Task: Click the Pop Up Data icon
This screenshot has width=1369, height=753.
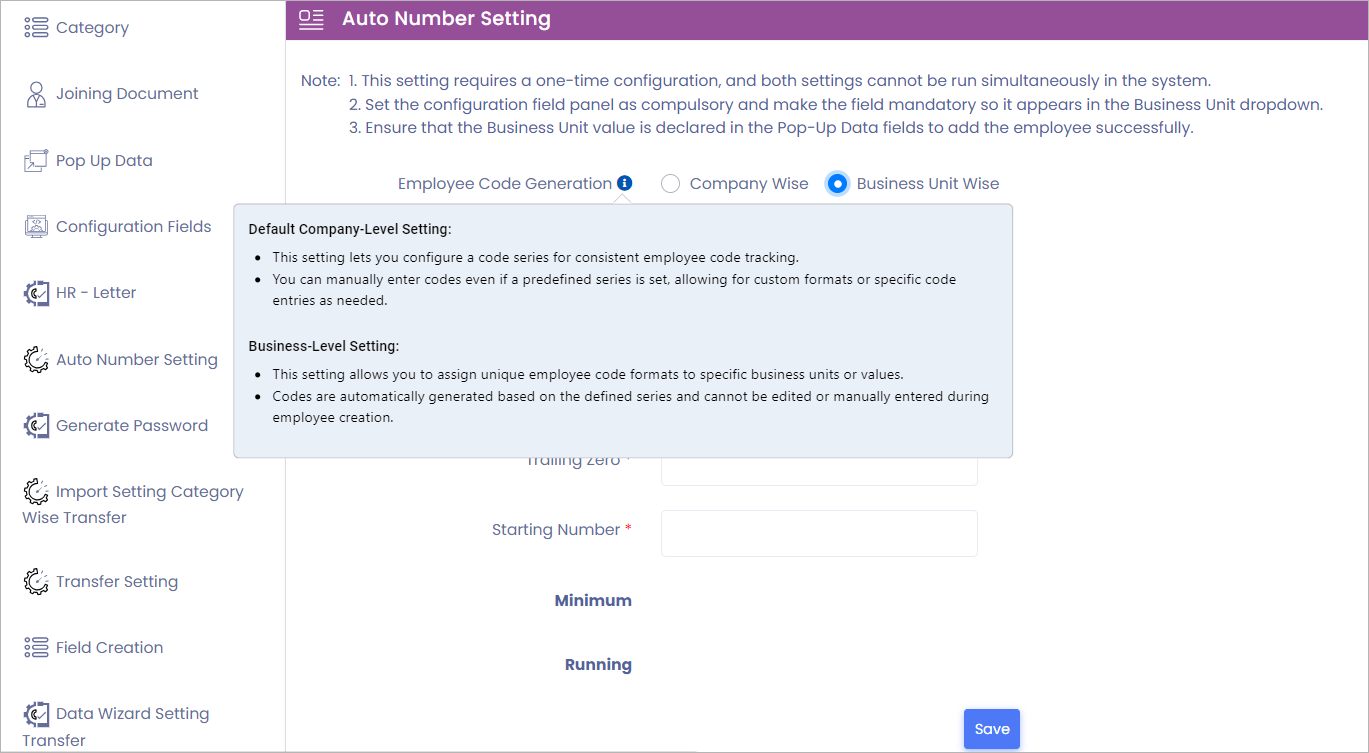Action: point(36,161)
